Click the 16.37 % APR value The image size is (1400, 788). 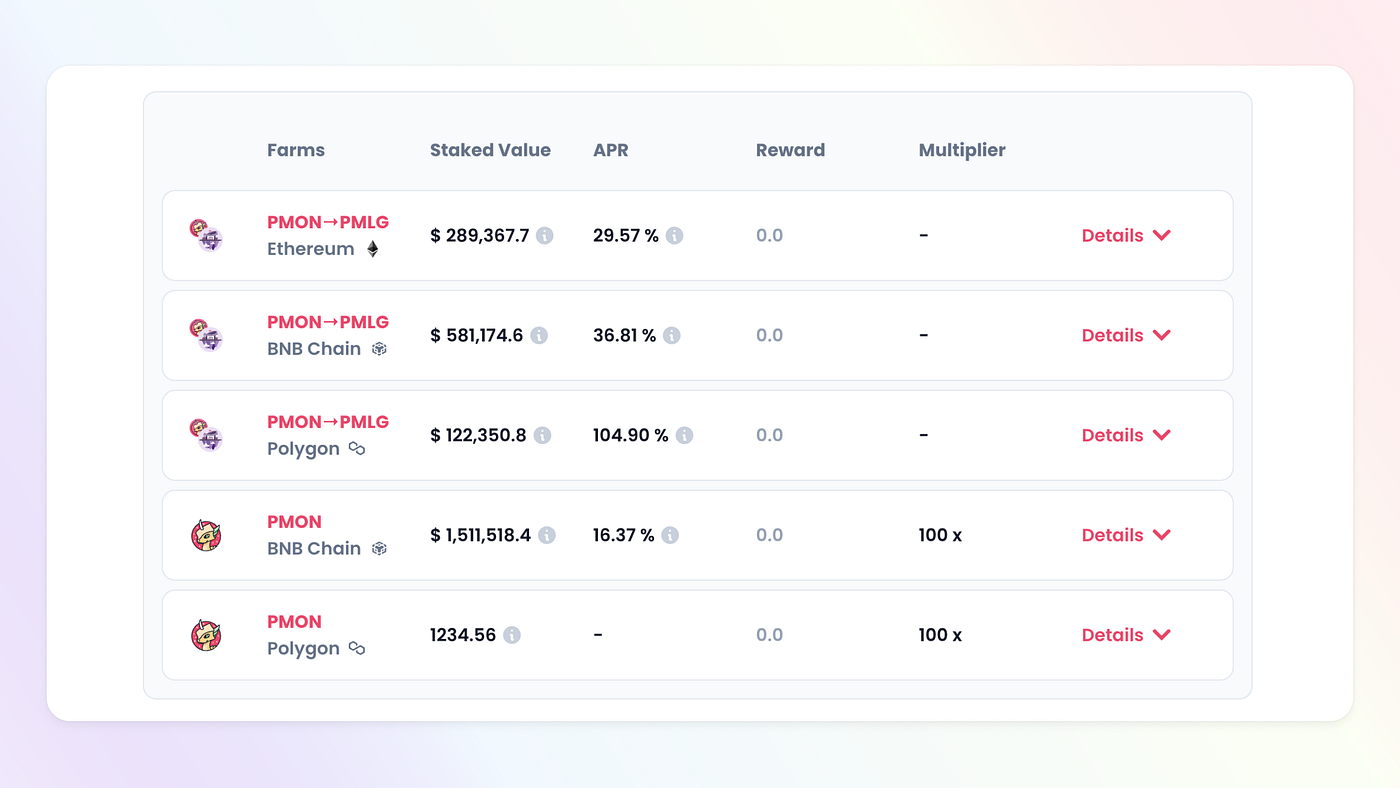[624, 536]
